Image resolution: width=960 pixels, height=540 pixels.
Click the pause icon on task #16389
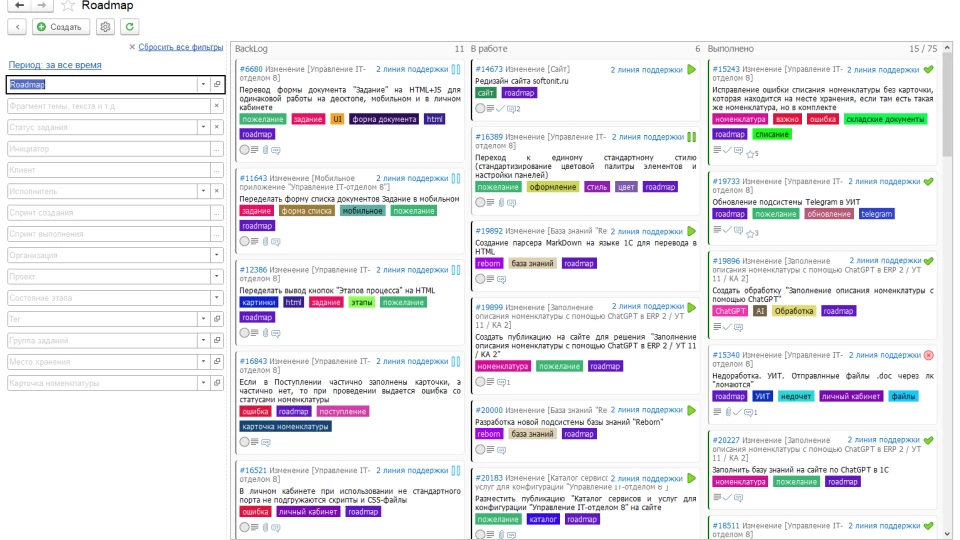click(x=691, y=137)
